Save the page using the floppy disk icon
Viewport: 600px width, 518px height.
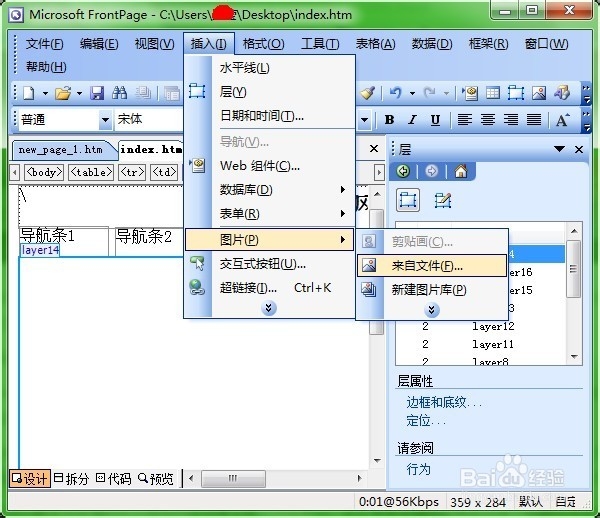pos(97,93)
